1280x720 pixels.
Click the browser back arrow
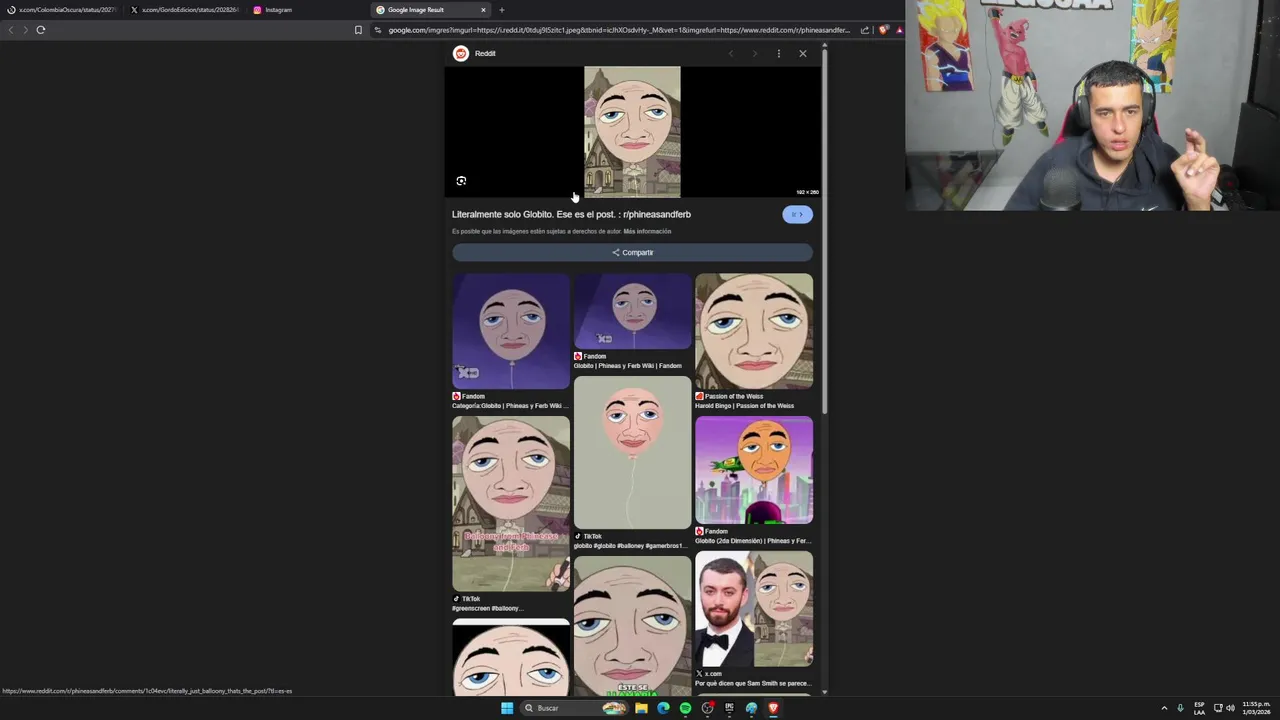click(x=11, y=30)
